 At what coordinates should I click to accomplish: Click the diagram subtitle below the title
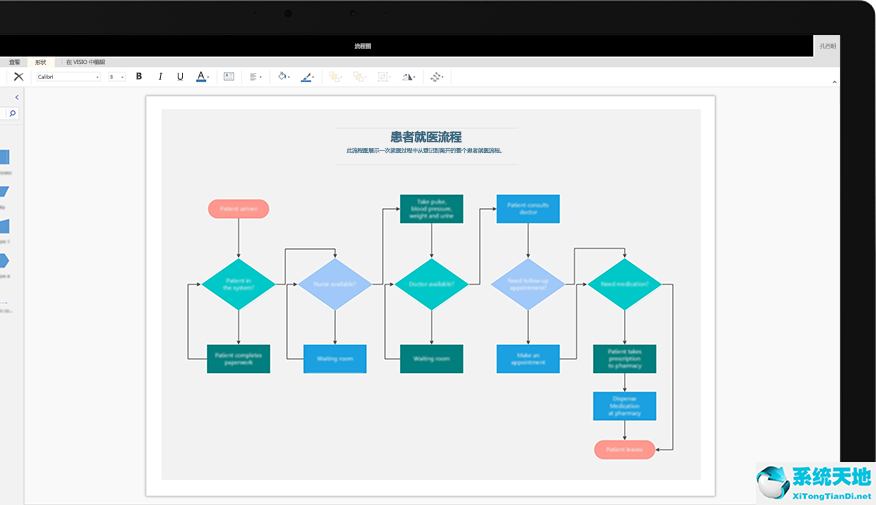[424, 151]
